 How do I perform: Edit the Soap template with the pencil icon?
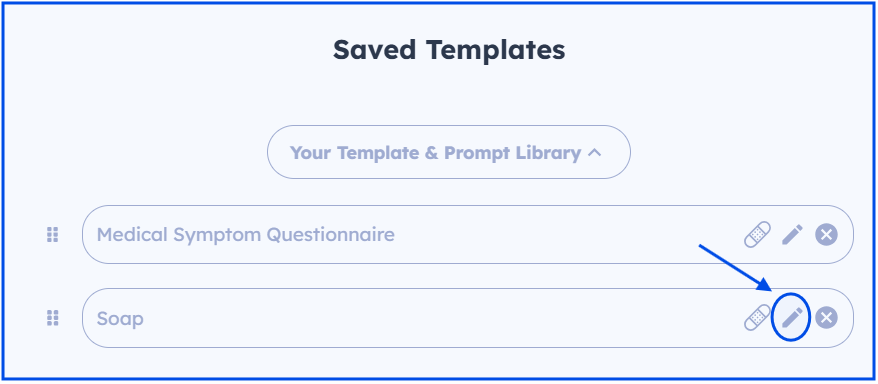pos(792,317)
